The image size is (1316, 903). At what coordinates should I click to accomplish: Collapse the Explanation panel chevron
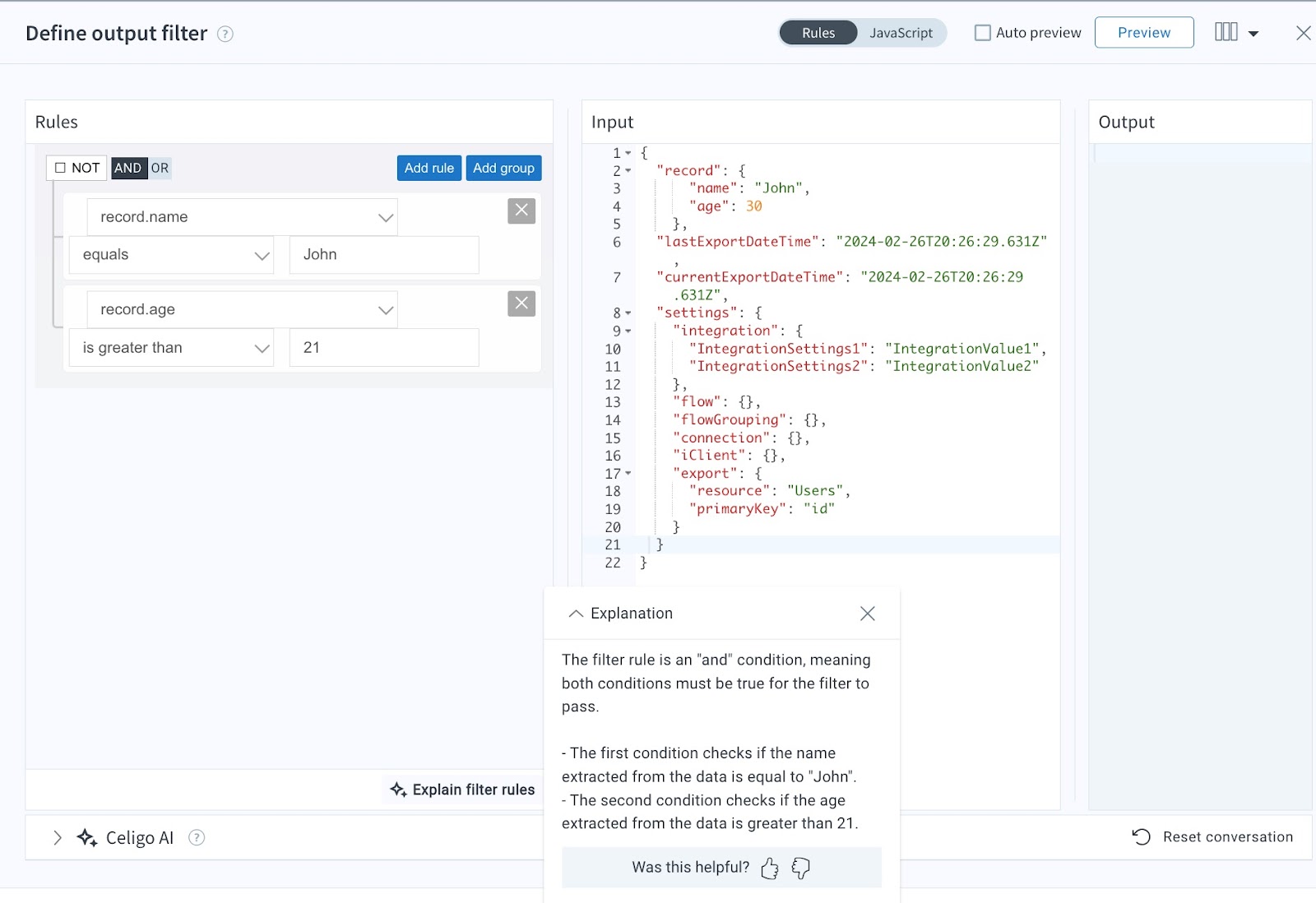tap(576, 614)
